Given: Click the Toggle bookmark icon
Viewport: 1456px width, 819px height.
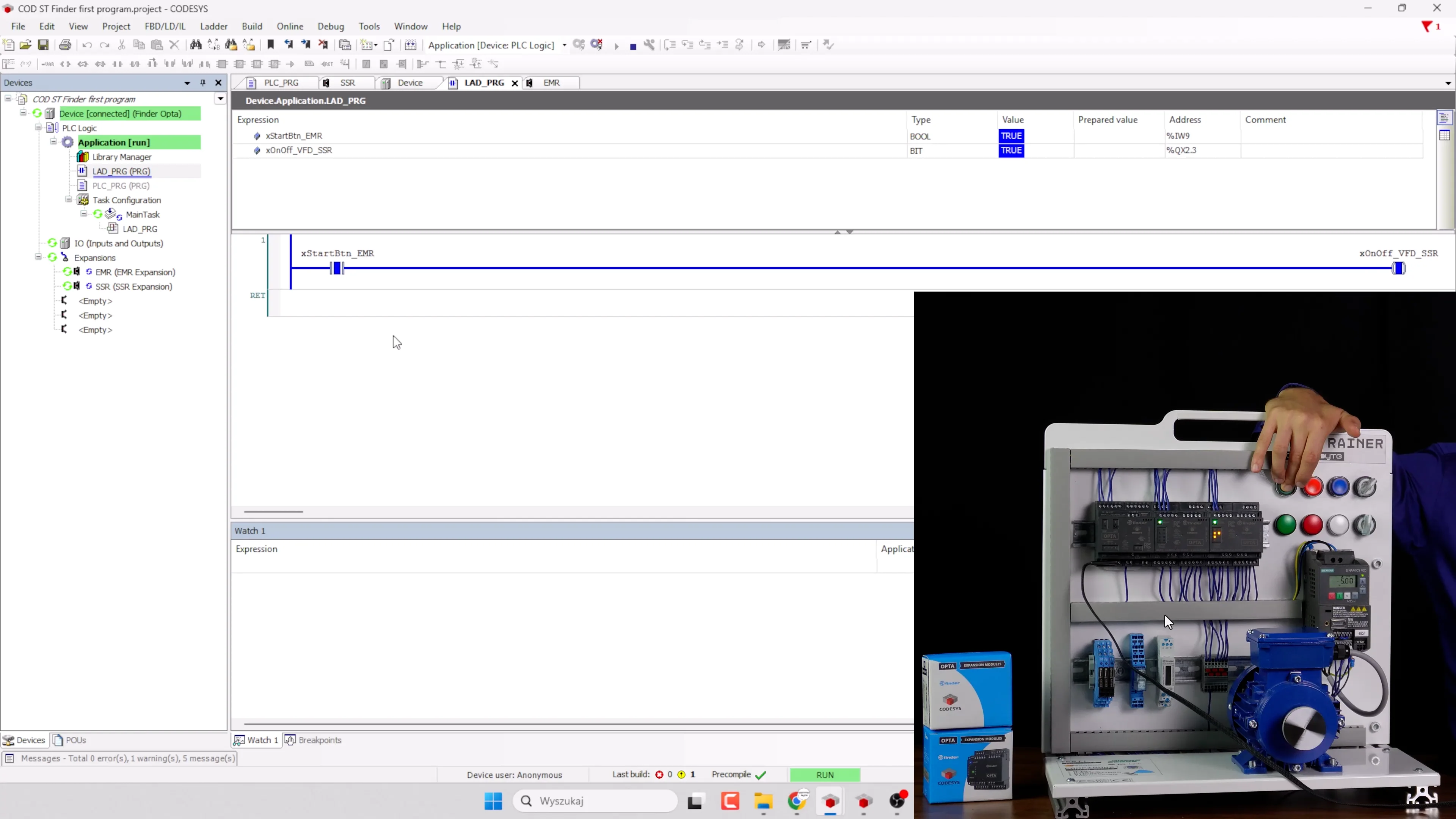Looking at the screenshot, I should [x=271, y=45].
